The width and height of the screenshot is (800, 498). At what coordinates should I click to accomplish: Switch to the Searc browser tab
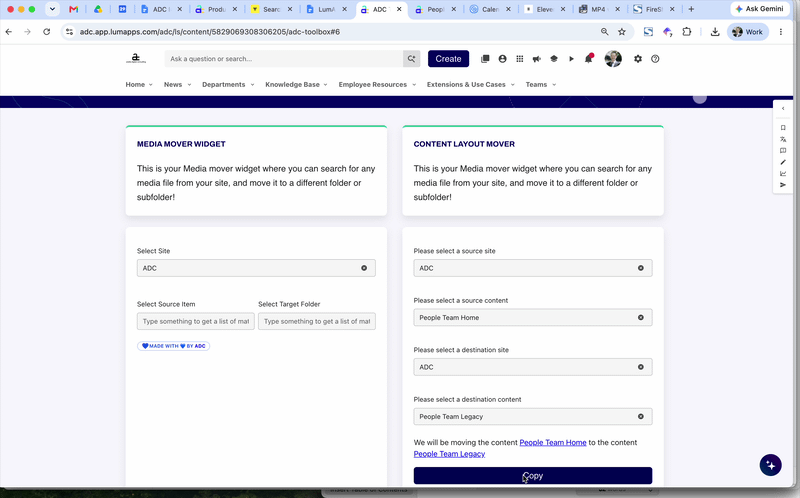point(271,9)
